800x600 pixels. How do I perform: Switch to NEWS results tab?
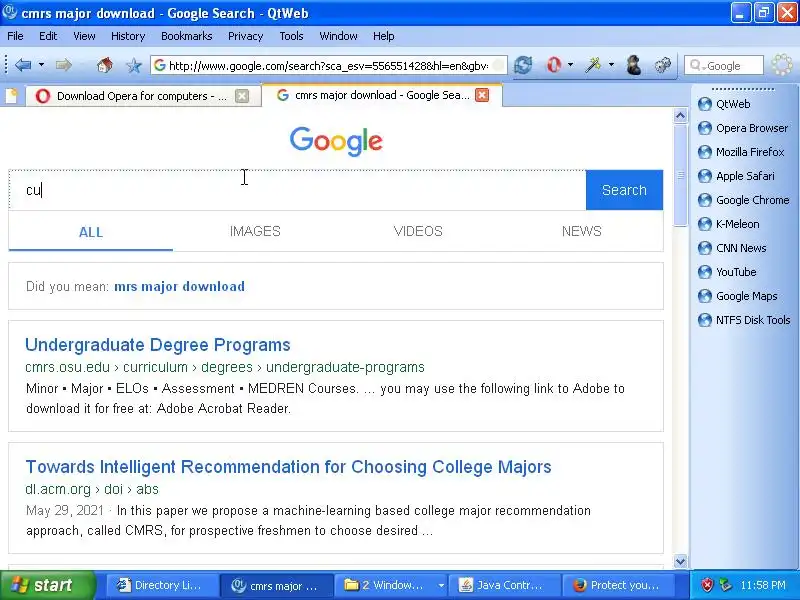click(x=582, y=232)
